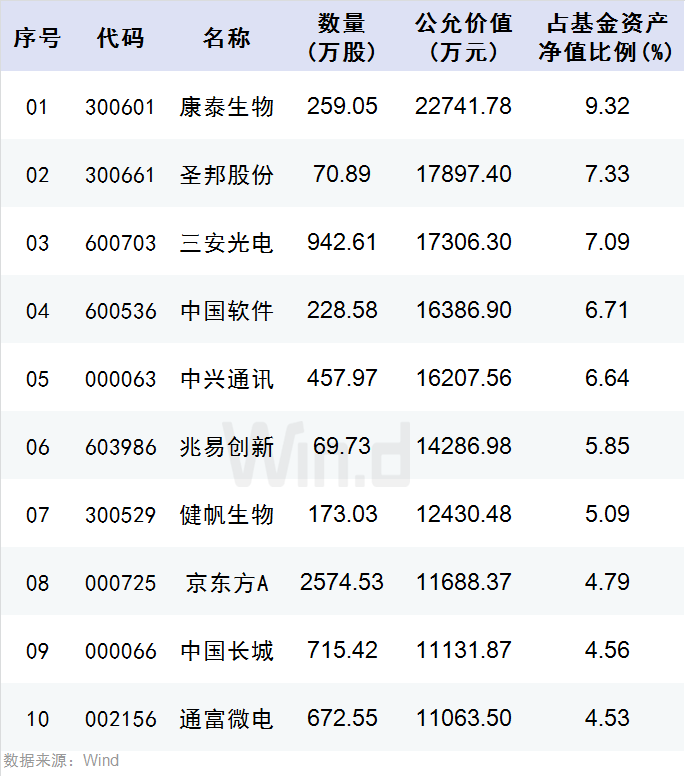Select the name 圣邦股份
Image resolution: width=685 pixels, height=776 pixels.
[227, 175]
